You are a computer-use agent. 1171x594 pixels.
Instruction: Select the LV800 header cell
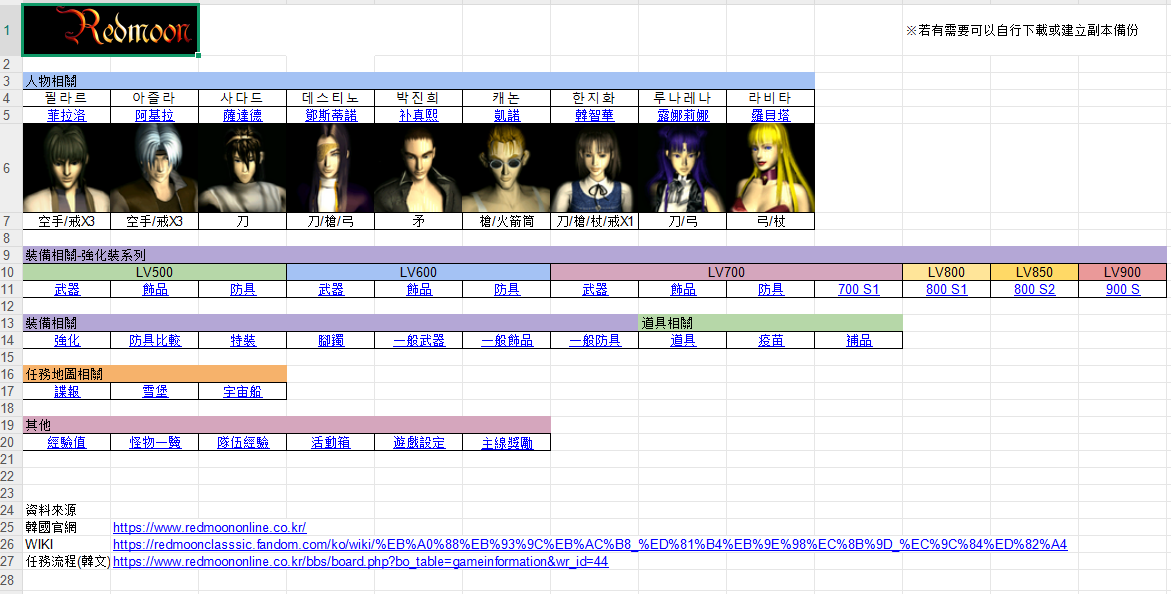pos(946,273)
